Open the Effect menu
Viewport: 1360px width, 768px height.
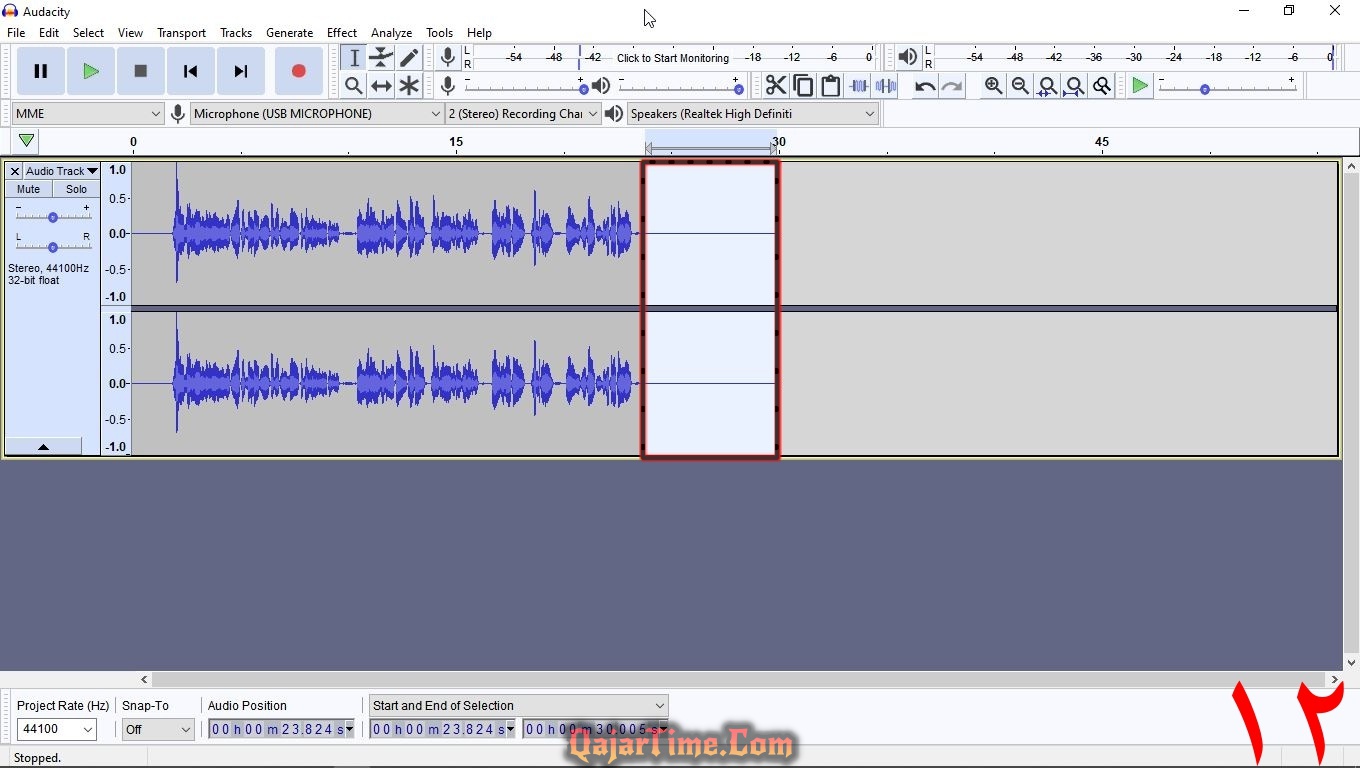(x=341, y=33)
